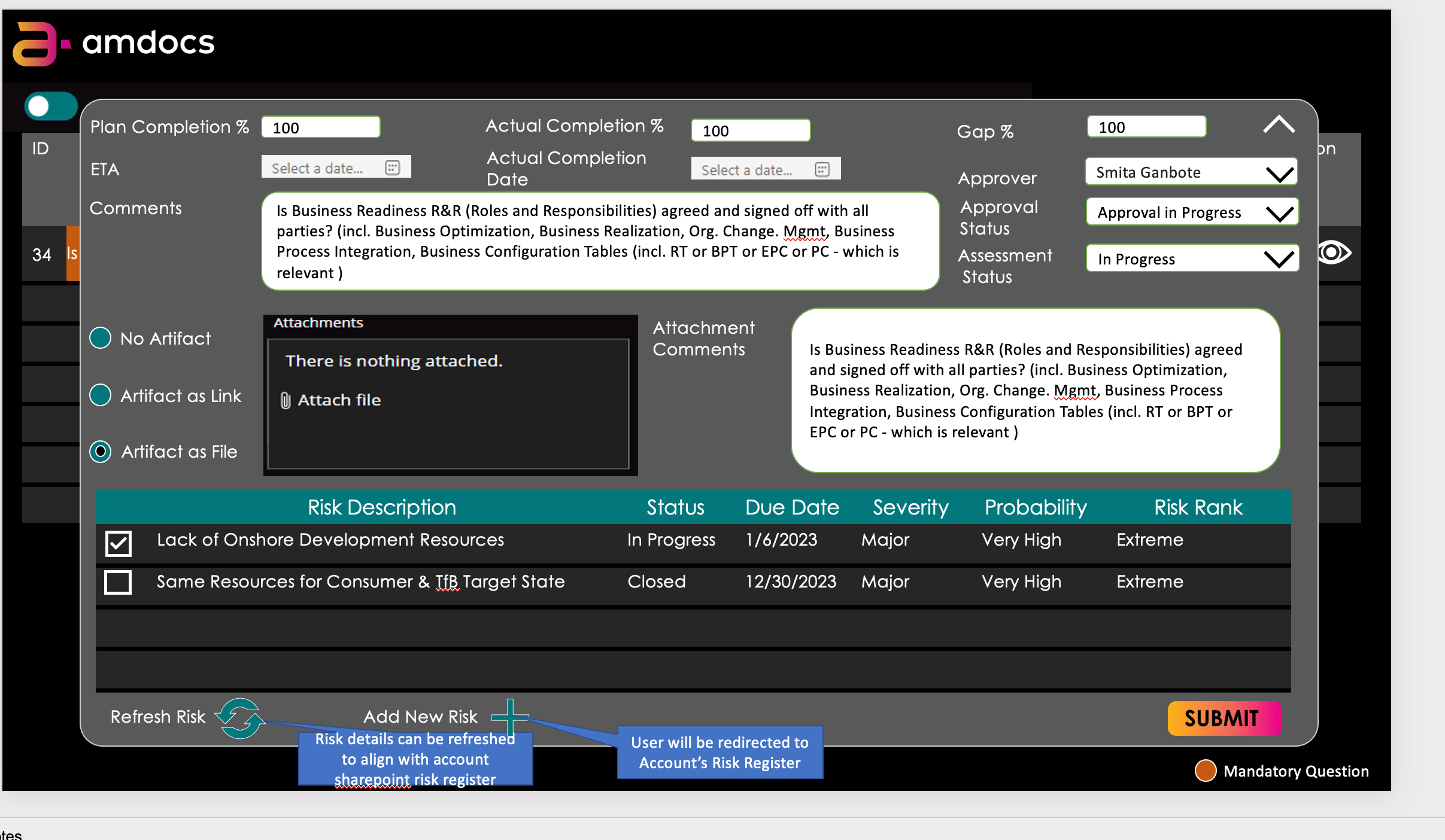Open the Assessment Status dropdown
The width and height of the screenshot is (1445, 840).
click(x=1280, y=259)
